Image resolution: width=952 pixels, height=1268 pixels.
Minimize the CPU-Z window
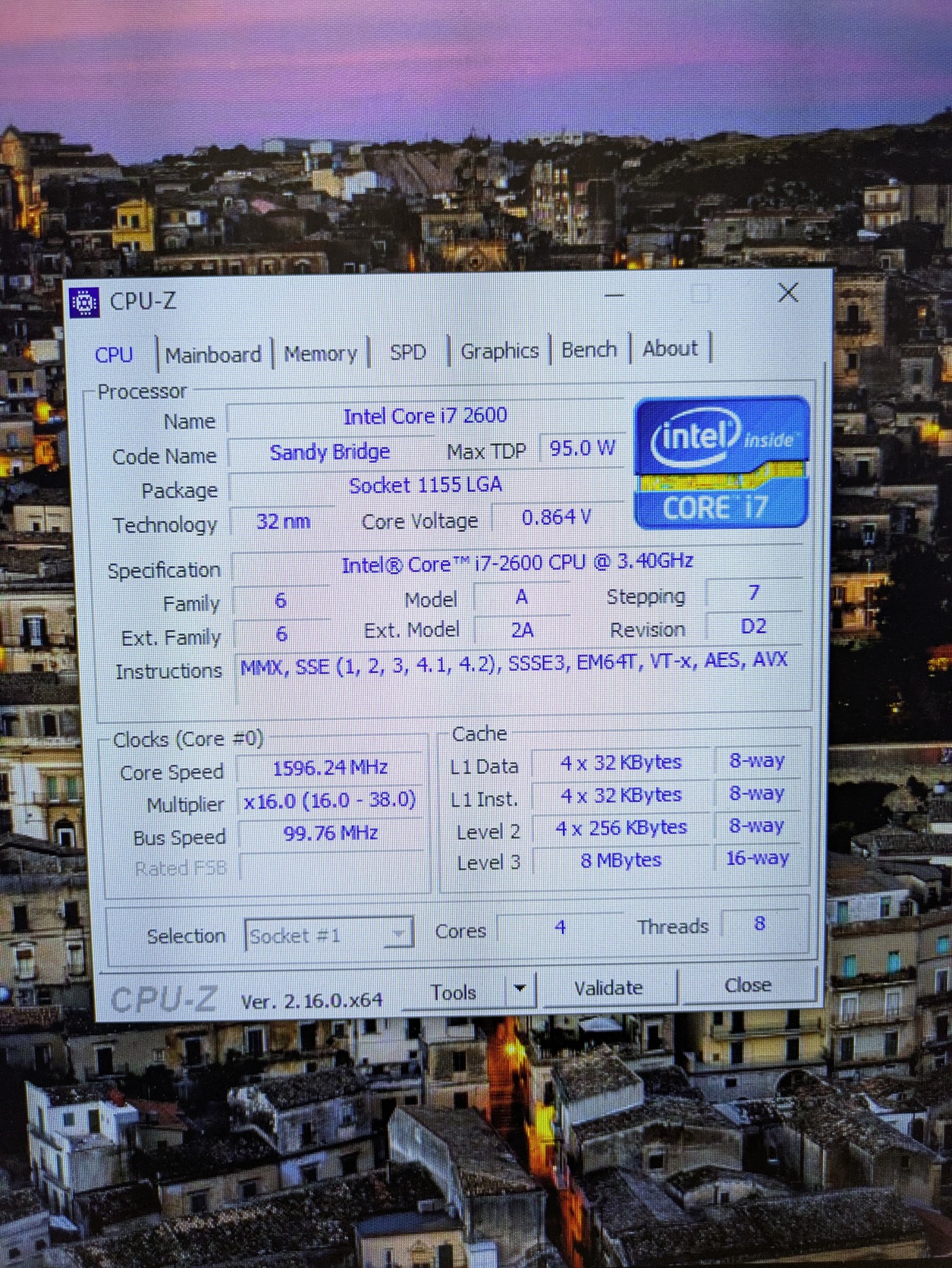point(614,295)
